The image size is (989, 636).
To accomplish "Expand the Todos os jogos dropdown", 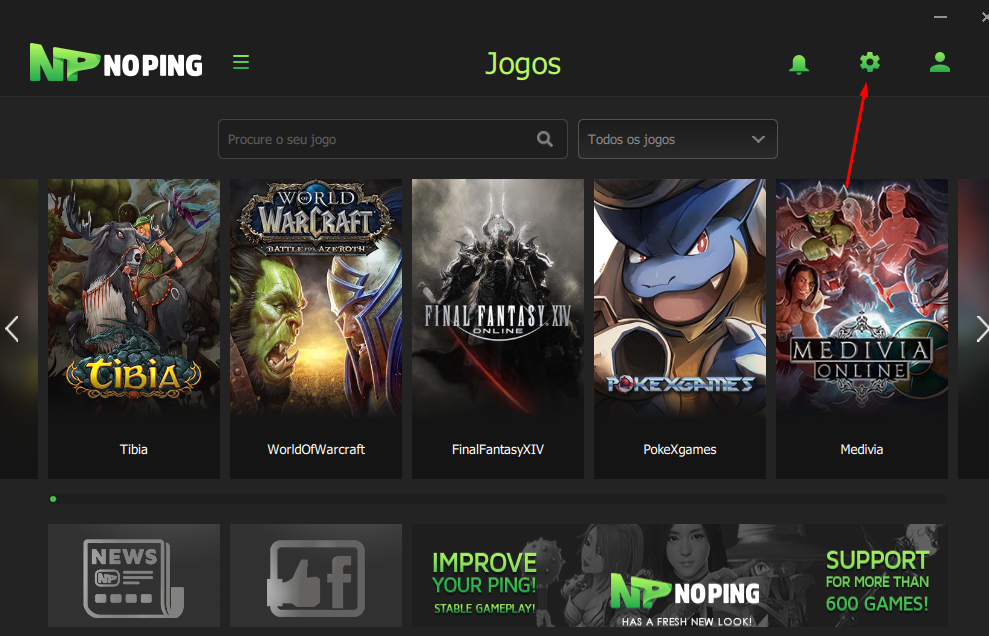I will pyautogui.click(x=677, y=139).
